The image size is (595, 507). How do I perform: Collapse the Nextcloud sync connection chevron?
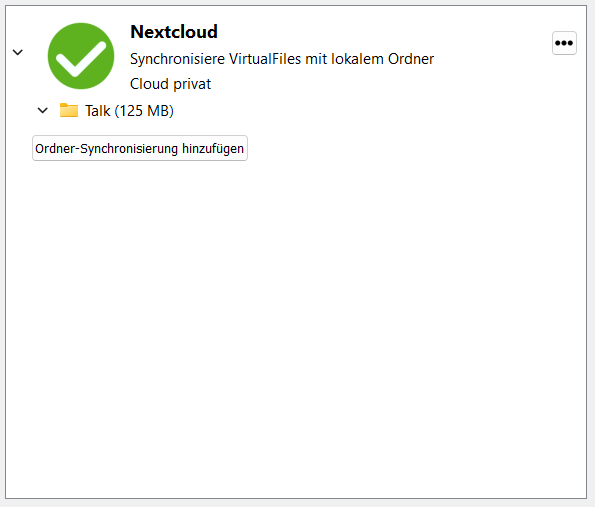[x=18, y=52]
